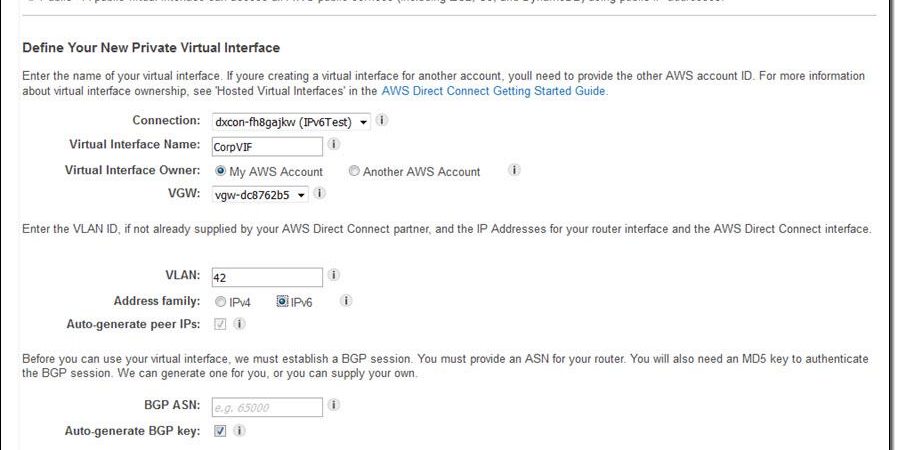The height and width of the screenshot is (450, 900).
Task: Click info icon for Auto-generate BGP key
Action: click(x=239, y=430)
